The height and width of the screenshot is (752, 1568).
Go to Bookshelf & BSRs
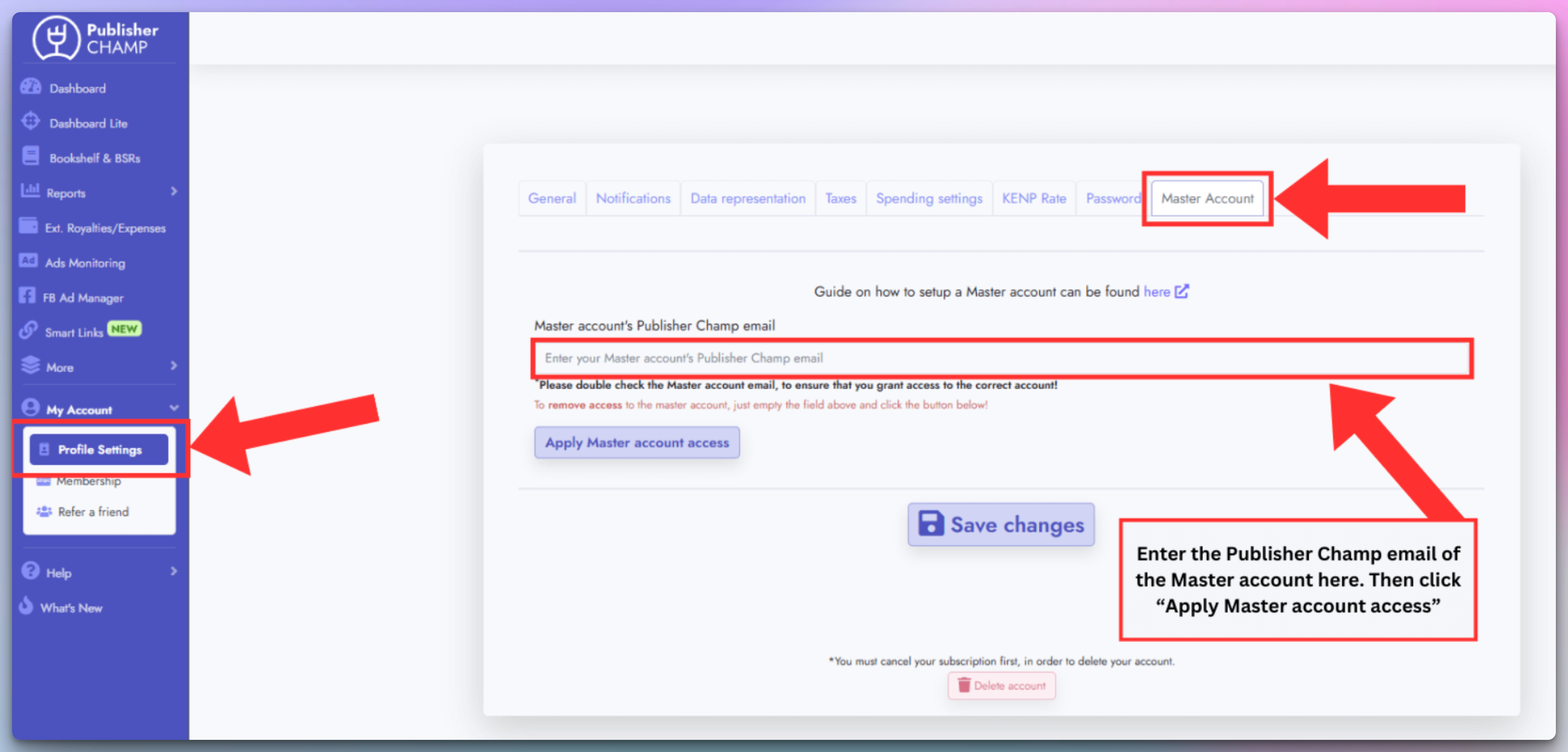point(95,158)
